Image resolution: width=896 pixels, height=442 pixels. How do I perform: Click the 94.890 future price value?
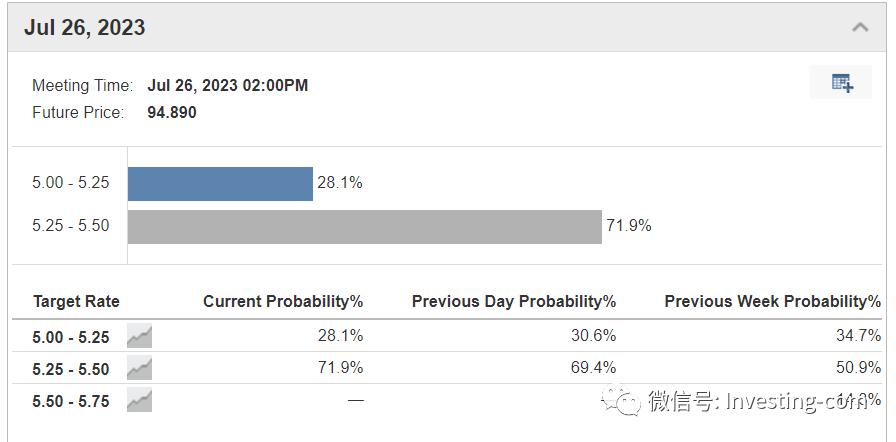[172, 112]
